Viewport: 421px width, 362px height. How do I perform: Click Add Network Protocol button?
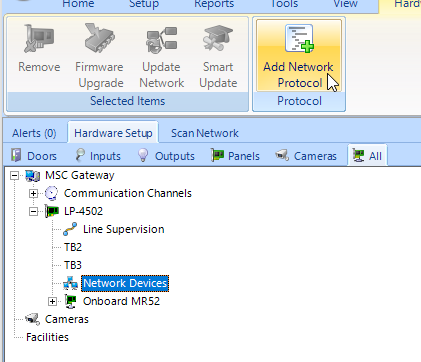click(x=299, y=55)
